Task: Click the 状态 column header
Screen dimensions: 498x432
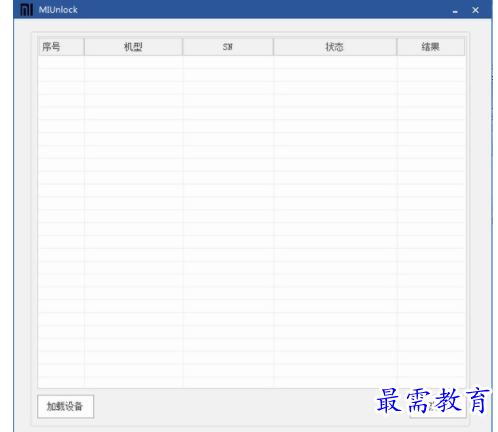Action: pyautogui.click(x=335, y=47)
